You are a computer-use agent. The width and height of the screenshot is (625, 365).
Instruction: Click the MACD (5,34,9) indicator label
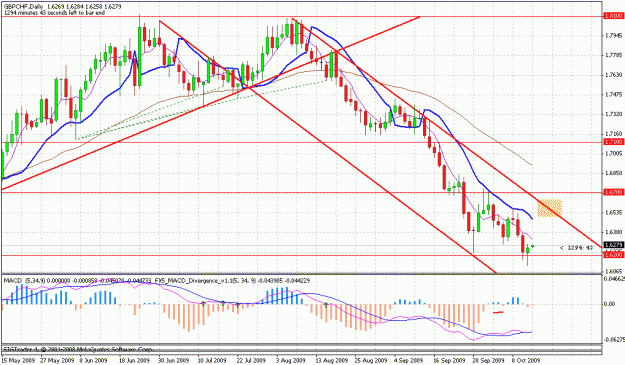(26, 281)
